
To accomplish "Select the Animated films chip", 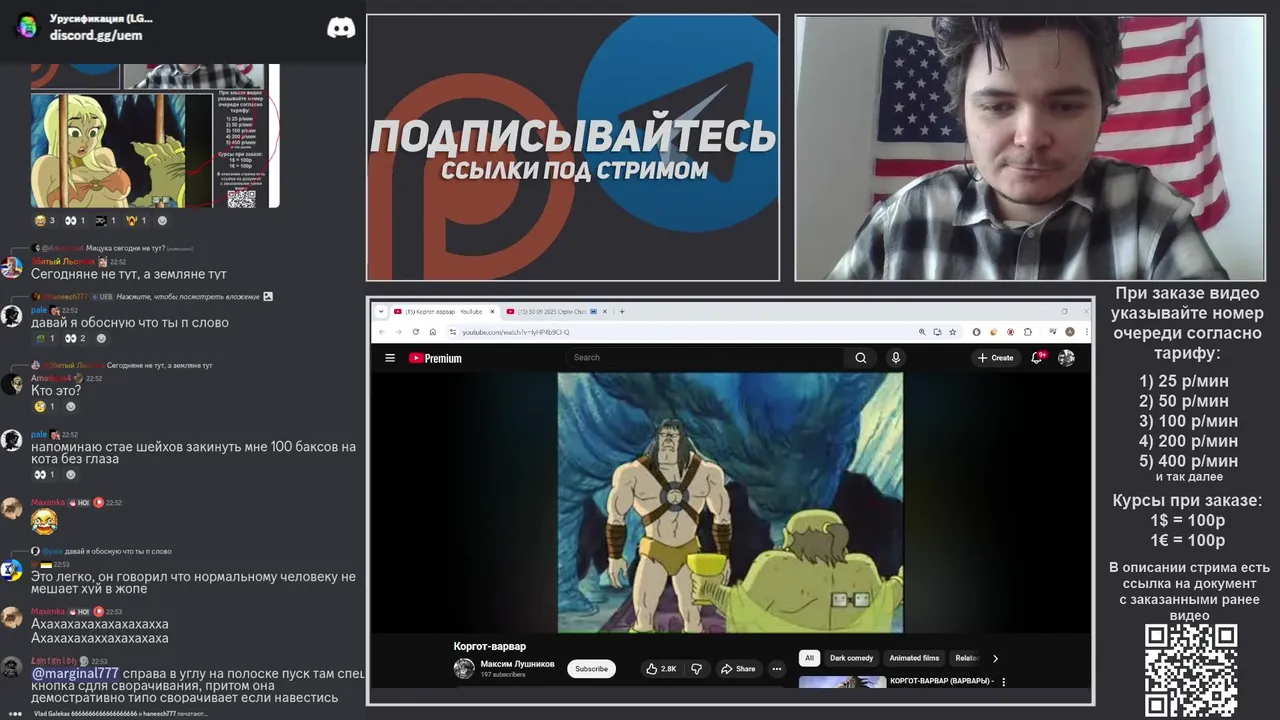I will pyautogui.click(x=914, y=658).
